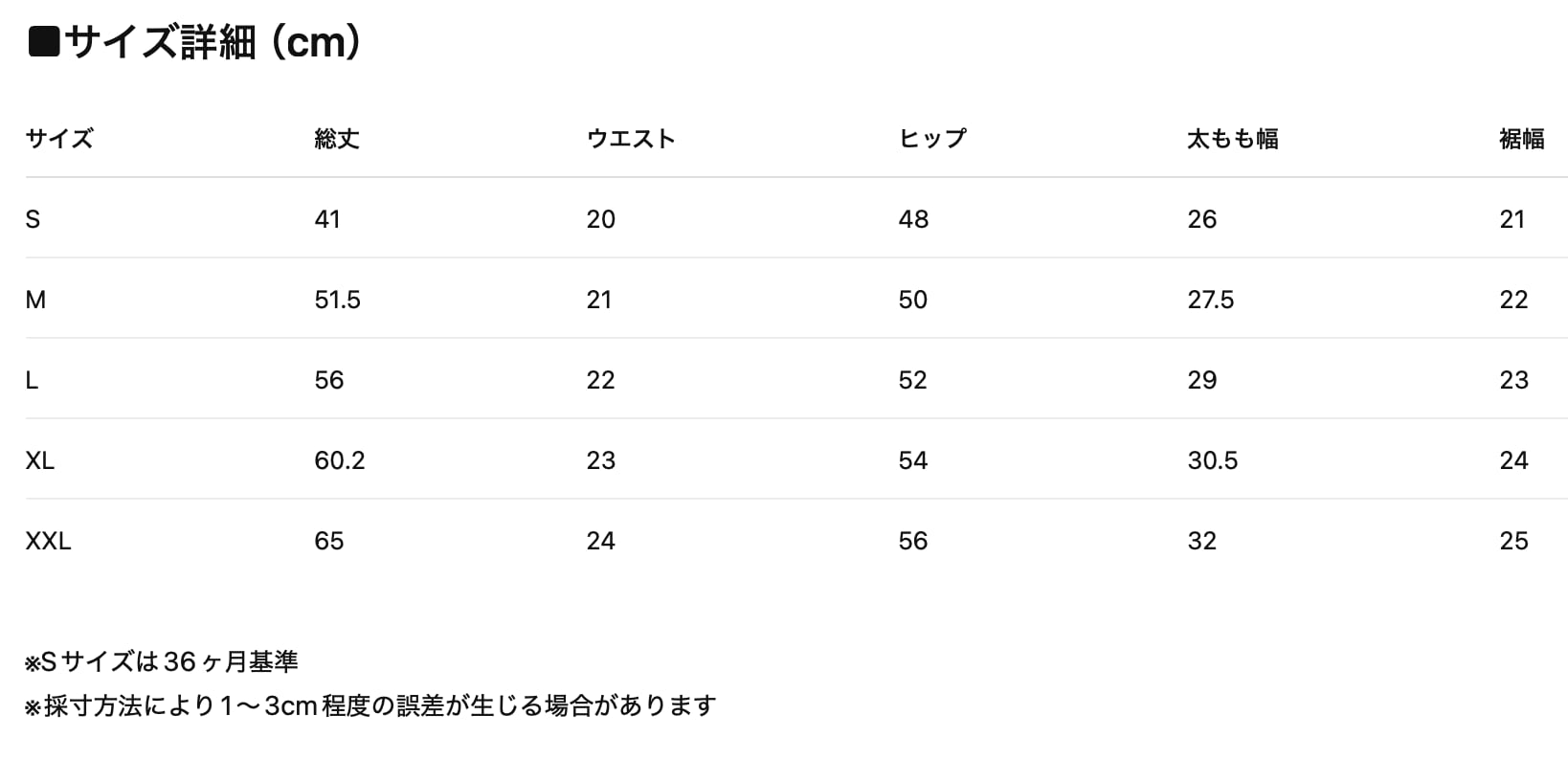Screen dimensions: 1568x760
Task: Select the L size row label
Action: 32,380
